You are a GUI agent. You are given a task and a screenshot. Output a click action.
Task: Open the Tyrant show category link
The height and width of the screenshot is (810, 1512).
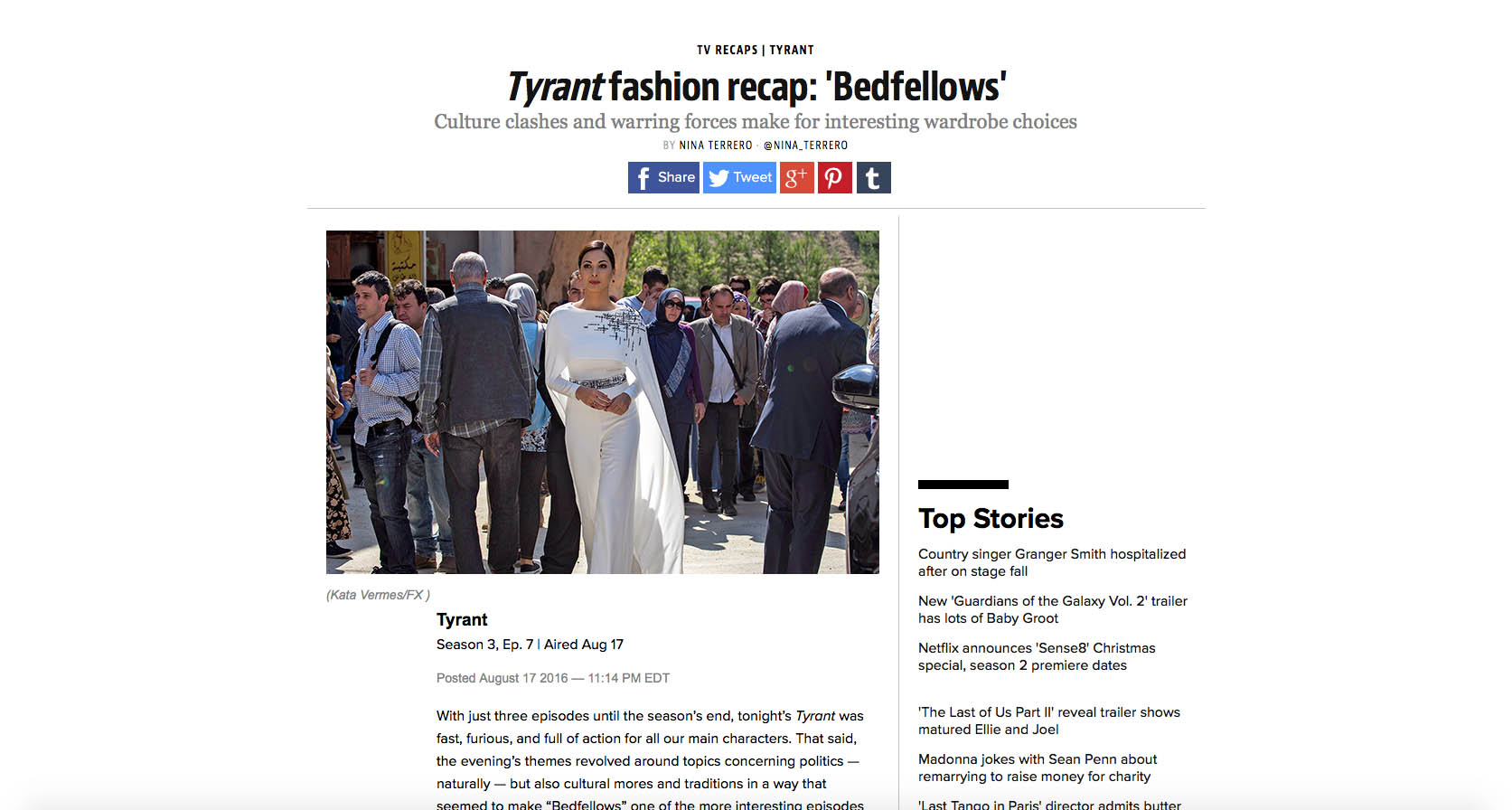[x=792, y=50]
